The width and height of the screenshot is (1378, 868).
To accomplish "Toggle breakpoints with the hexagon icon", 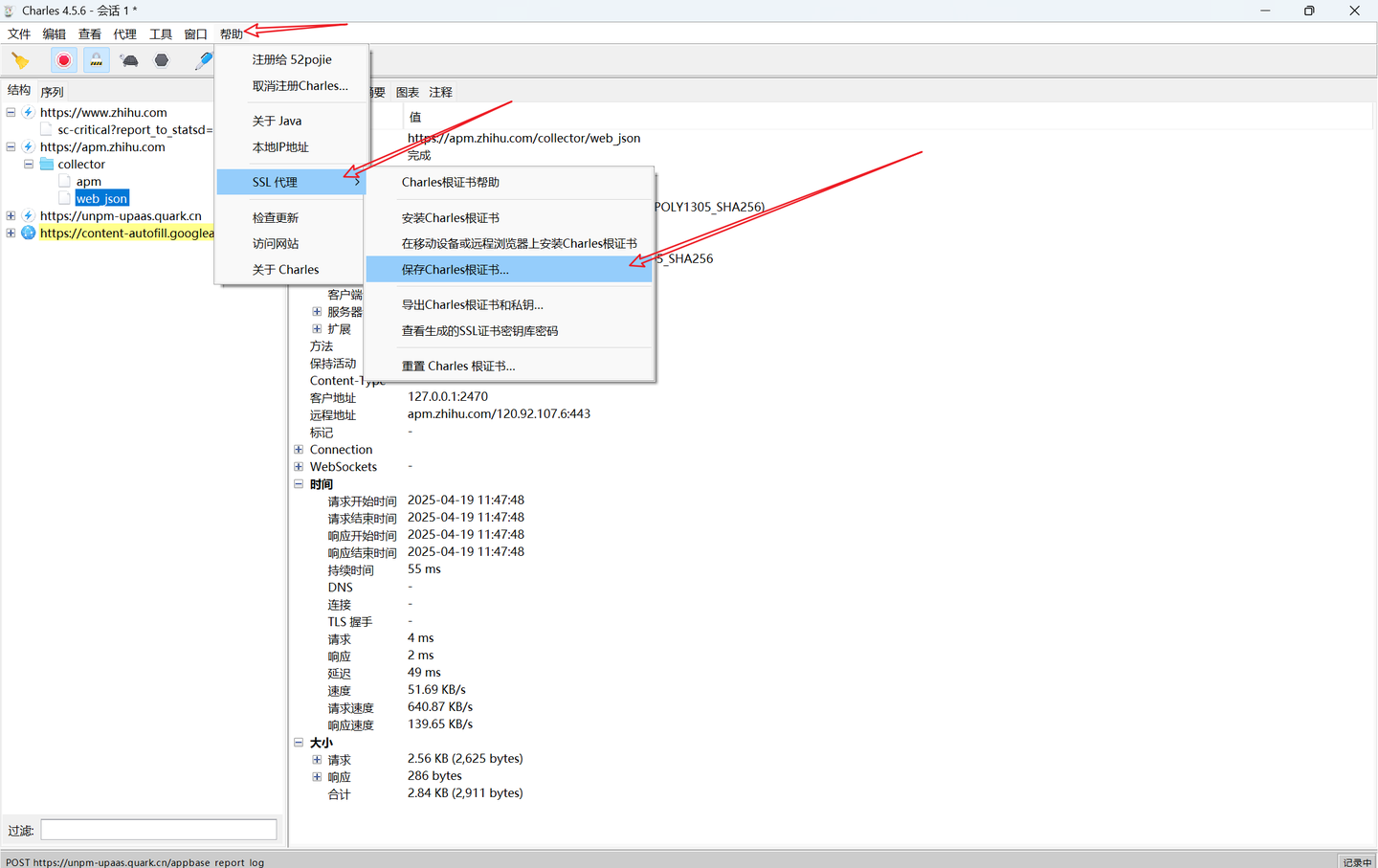I will [x=162, y=60].
